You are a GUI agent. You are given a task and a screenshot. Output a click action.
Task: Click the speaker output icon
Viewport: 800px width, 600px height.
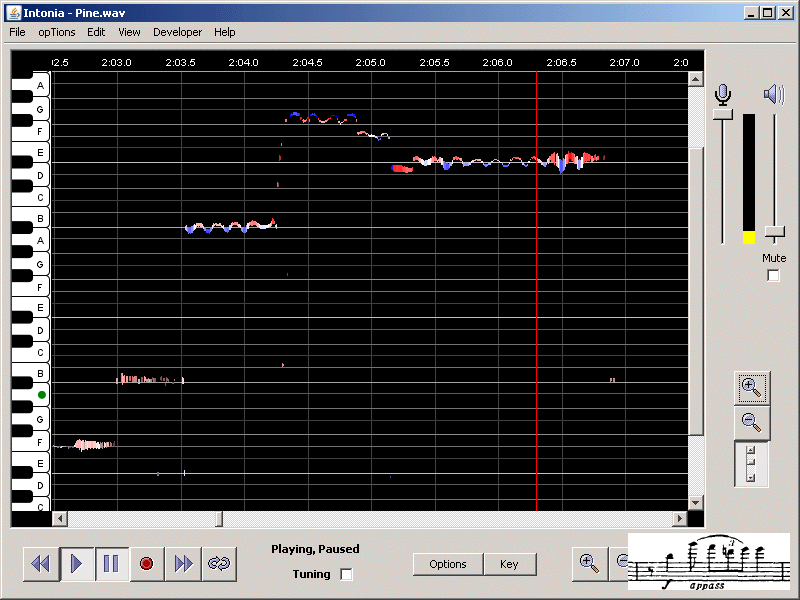(773, 94)
